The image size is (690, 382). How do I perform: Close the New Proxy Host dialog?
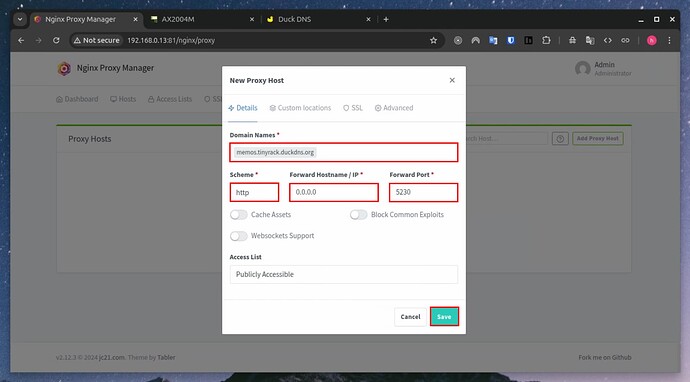[452, 80]
